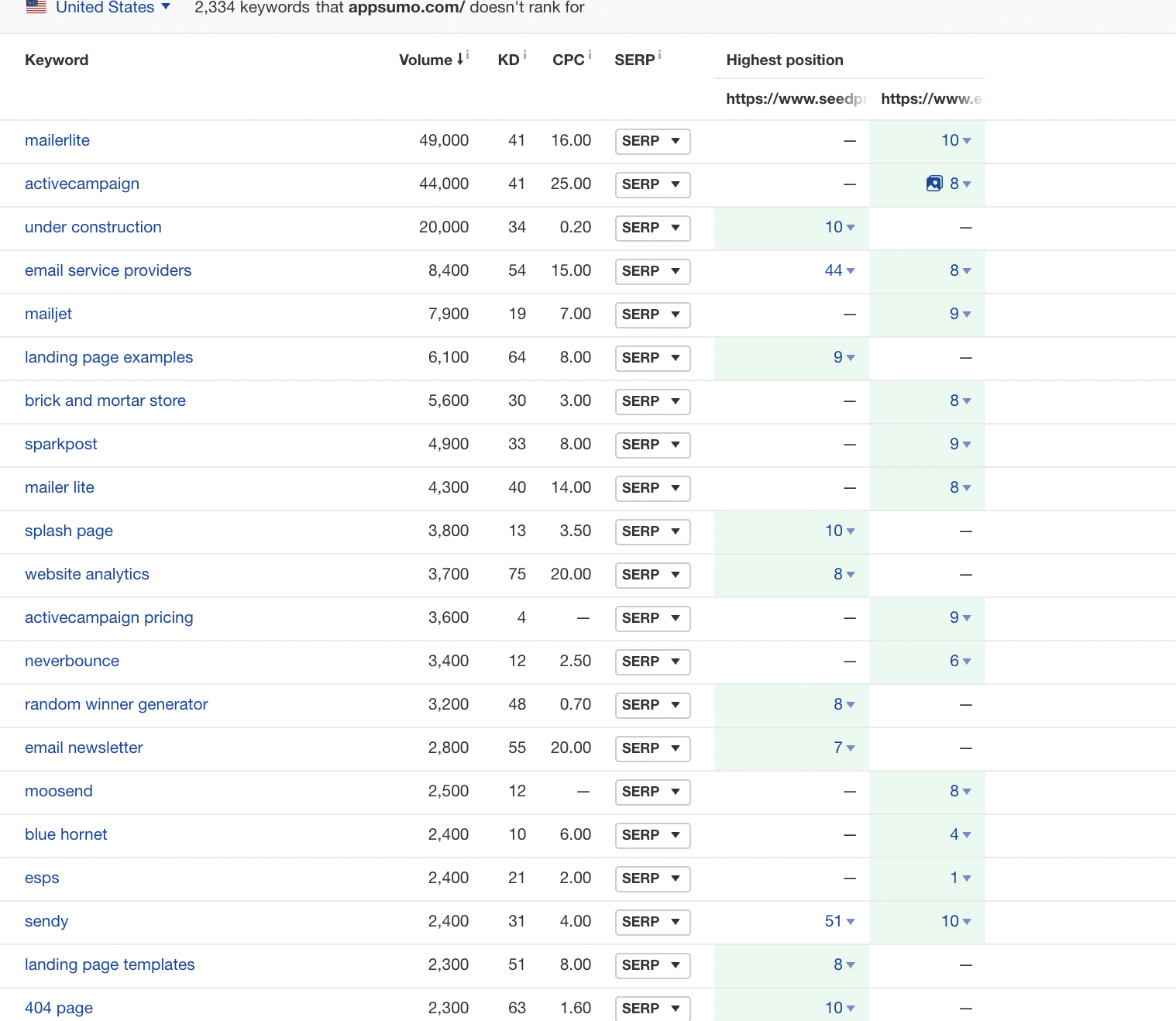Click the seedprod competitor URL header
Screen dimensions: 1176x1021
(796, 98)
